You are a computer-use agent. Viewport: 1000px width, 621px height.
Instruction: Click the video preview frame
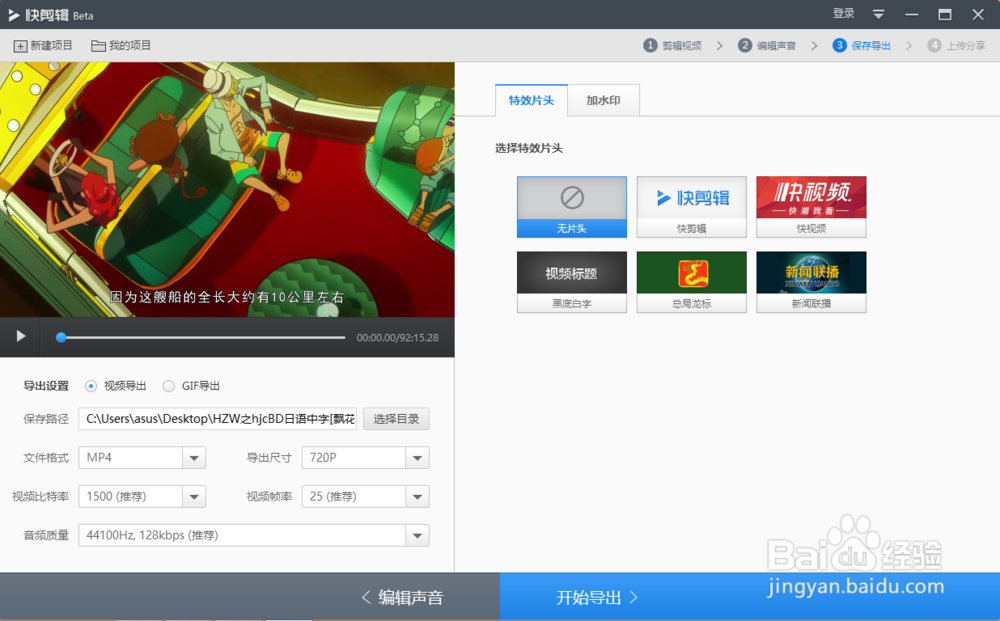click(x=227, y=189)
